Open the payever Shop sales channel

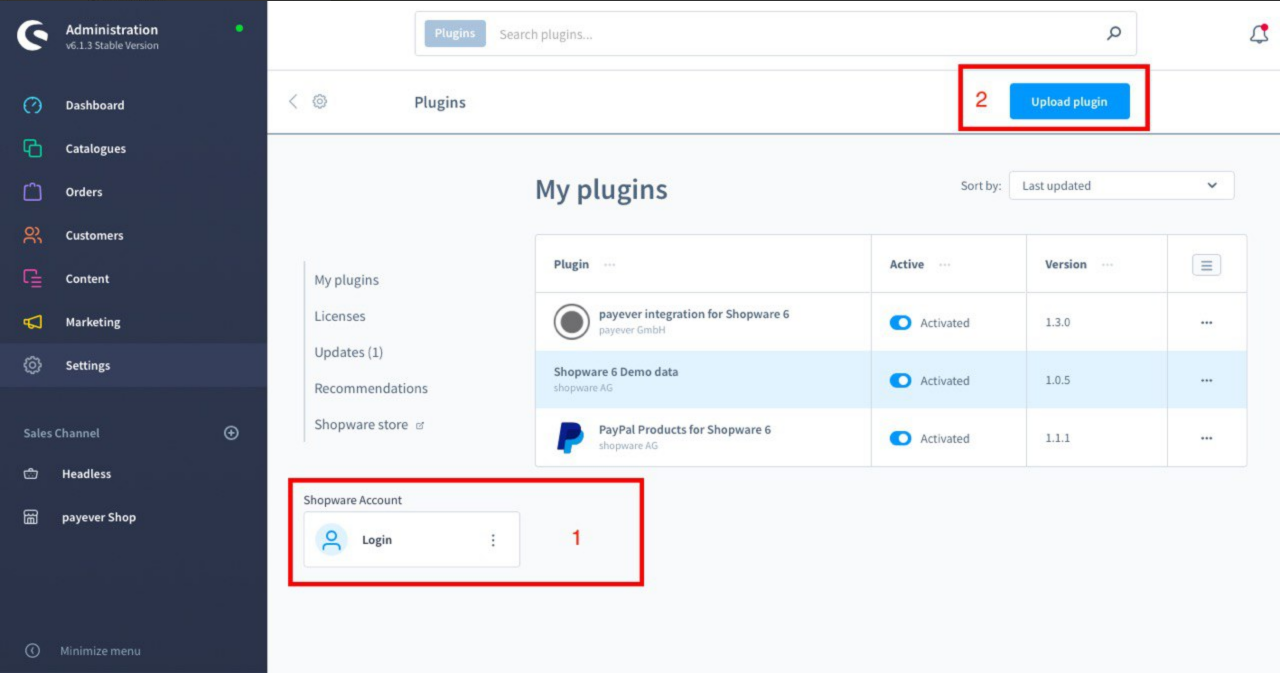pos(99,517)
